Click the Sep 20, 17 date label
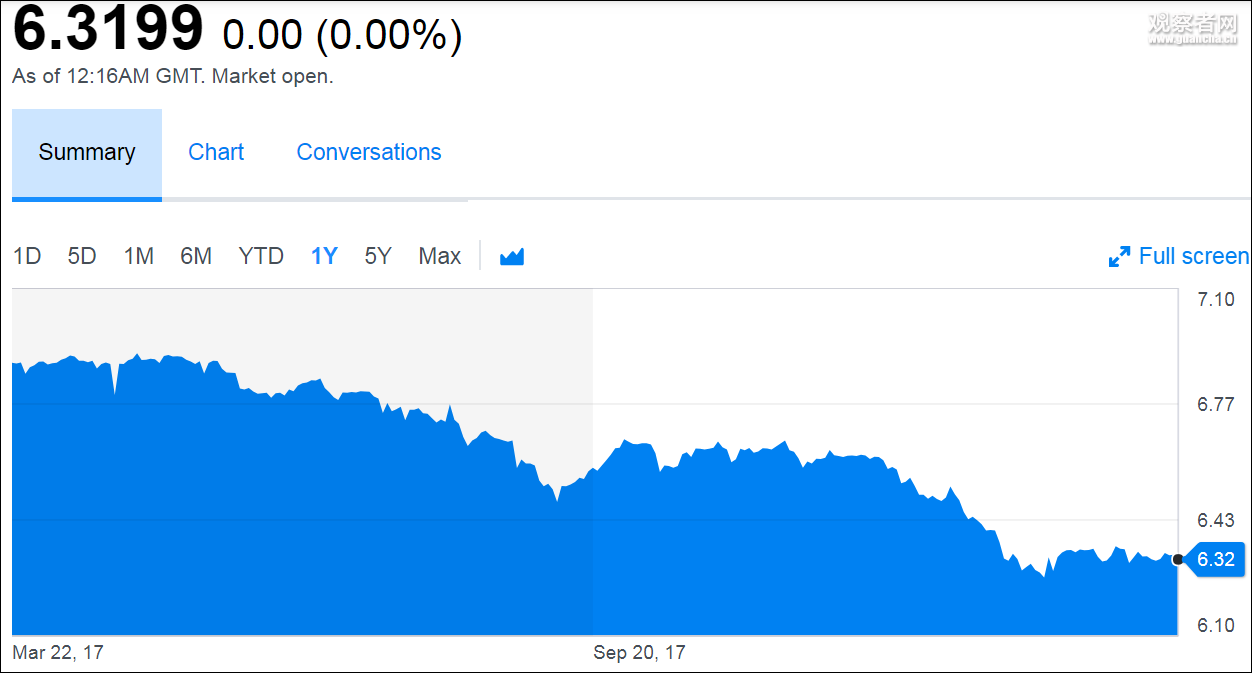Screen dimensions: 1252x673 tap(639, 653)
